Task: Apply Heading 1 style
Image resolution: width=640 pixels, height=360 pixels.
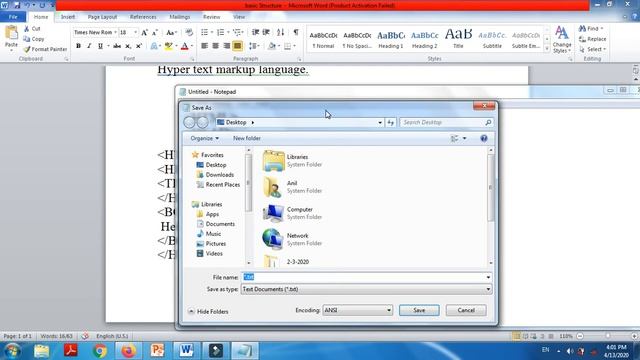Action: [x=391, y=39]
